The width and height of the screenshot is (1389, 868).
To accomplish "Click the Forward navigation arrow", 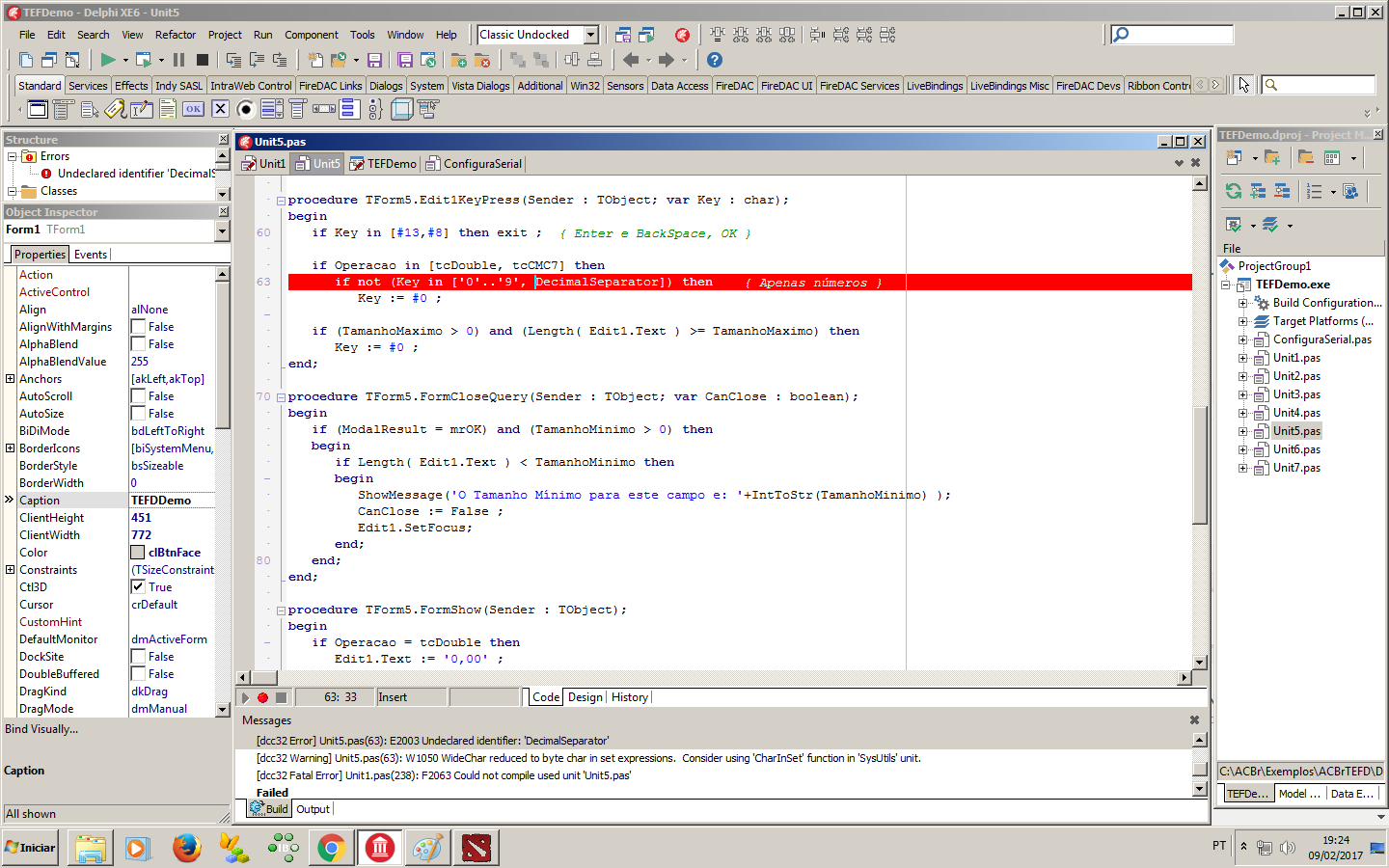I will click(x=666, y=60).
